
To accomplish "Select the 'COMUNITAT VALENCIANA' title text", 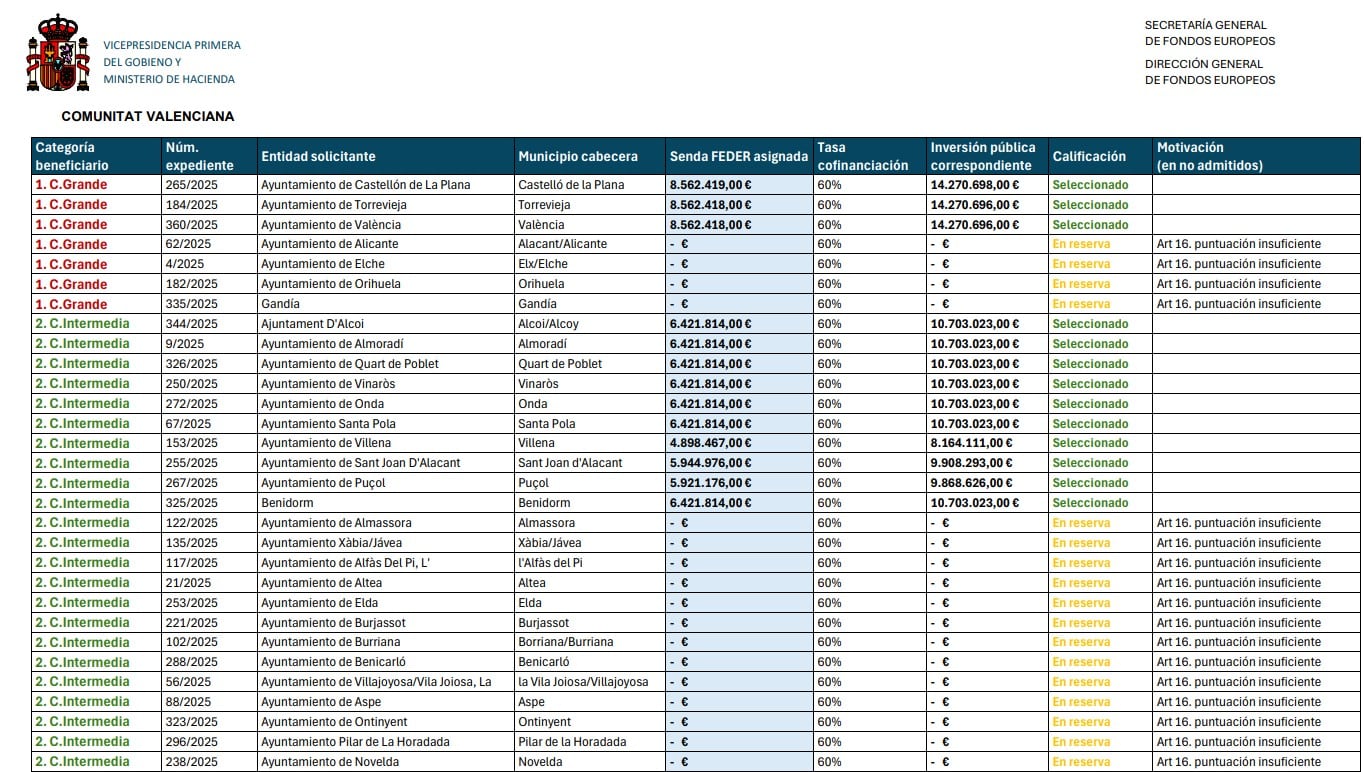I will [148, 117].
